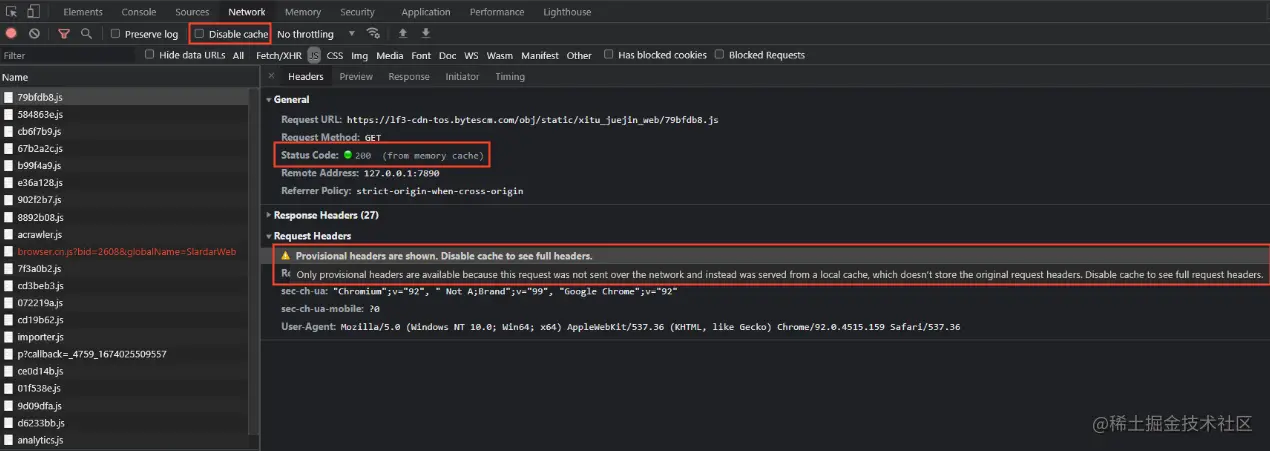The width and height of the screenshot is (1270, 451).
Task: Toggle the device toolbar icon
Action: coord(33,12)
